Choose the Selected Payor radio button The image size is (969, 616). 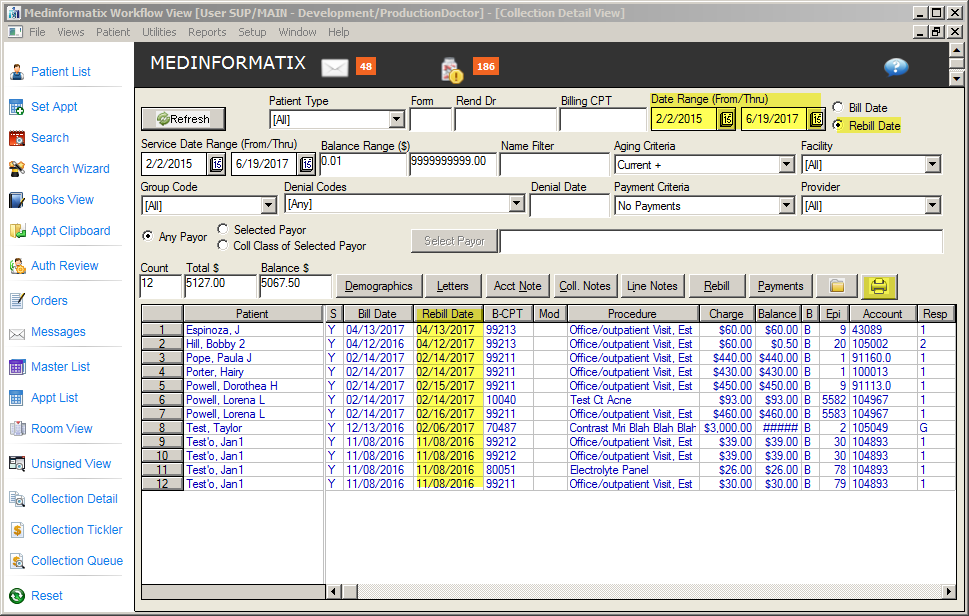223,229
